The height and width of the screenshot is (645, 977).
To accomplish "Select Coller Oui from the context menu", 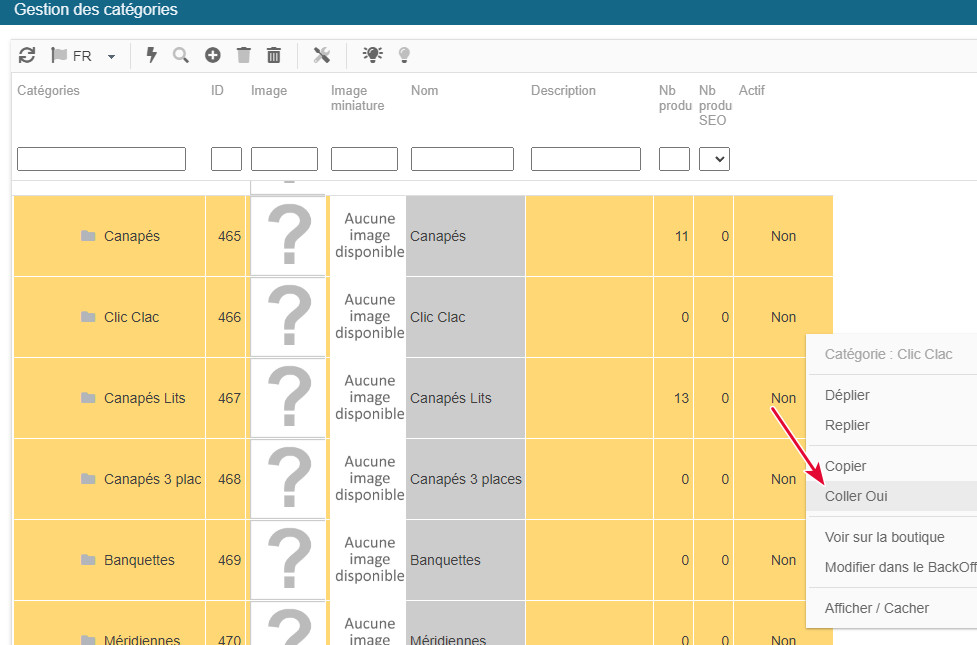I will 856,496.
